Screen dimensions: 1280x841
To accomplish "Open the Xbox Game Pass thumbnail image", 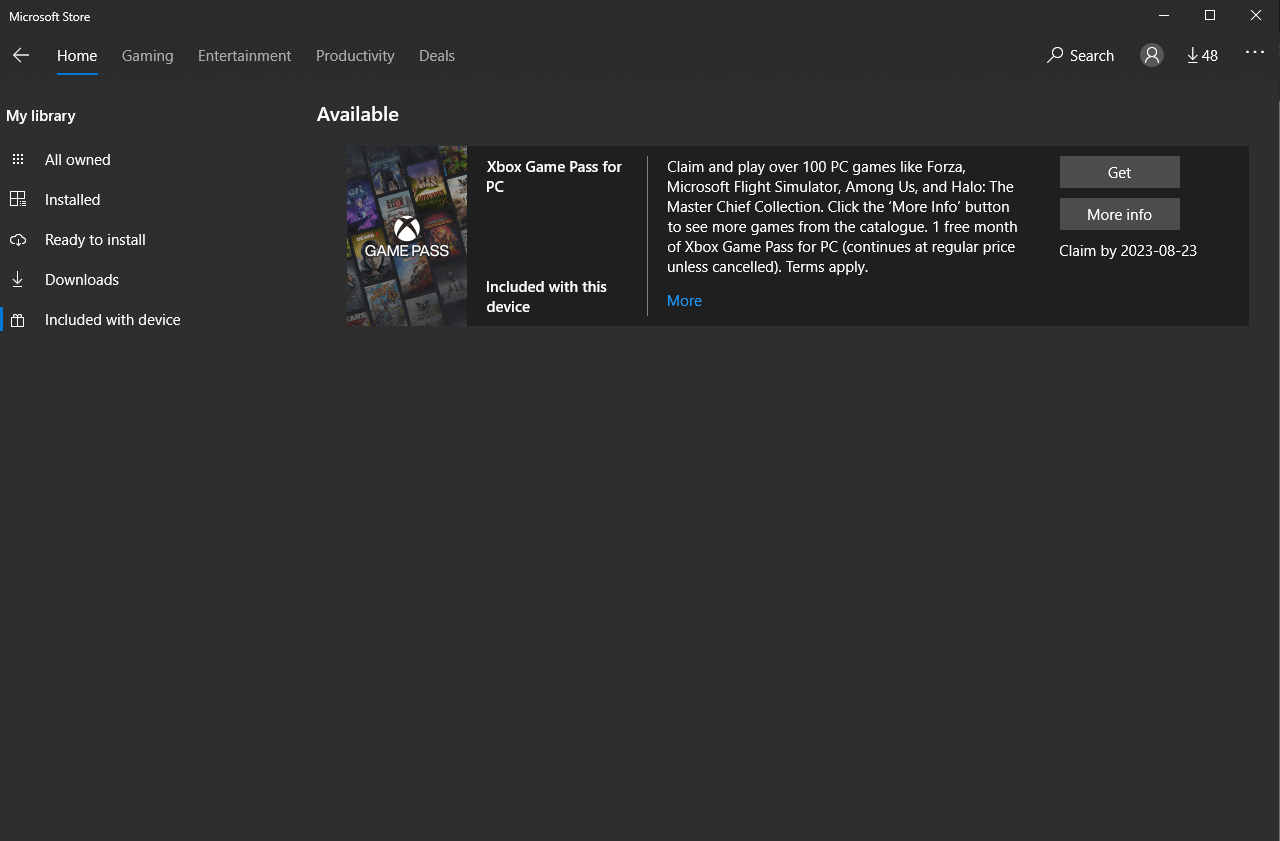I will point(407,236).
